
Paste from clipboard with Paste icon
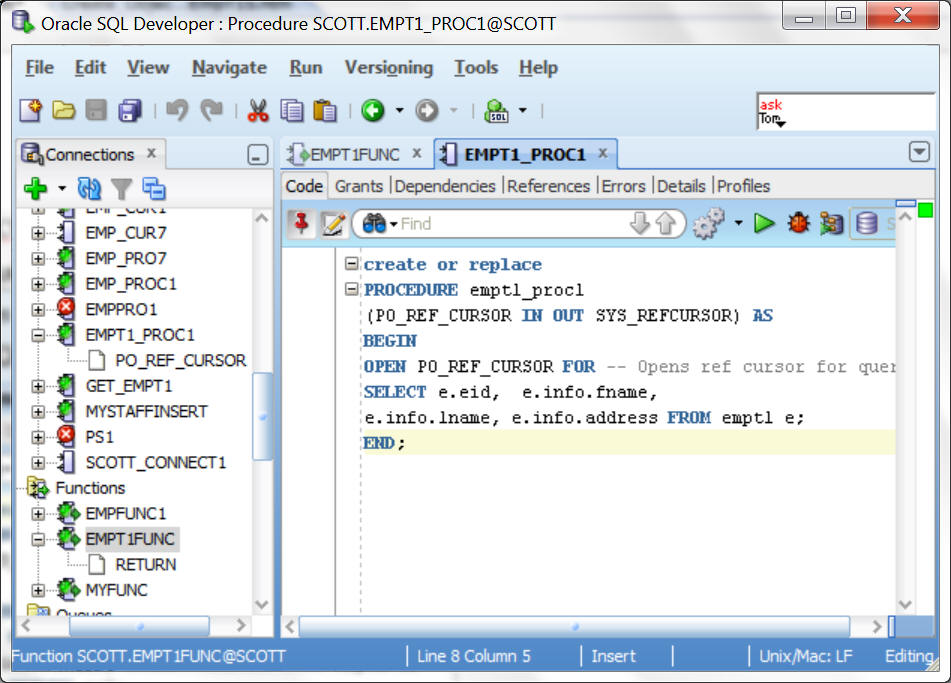click(x=325, y=110)
